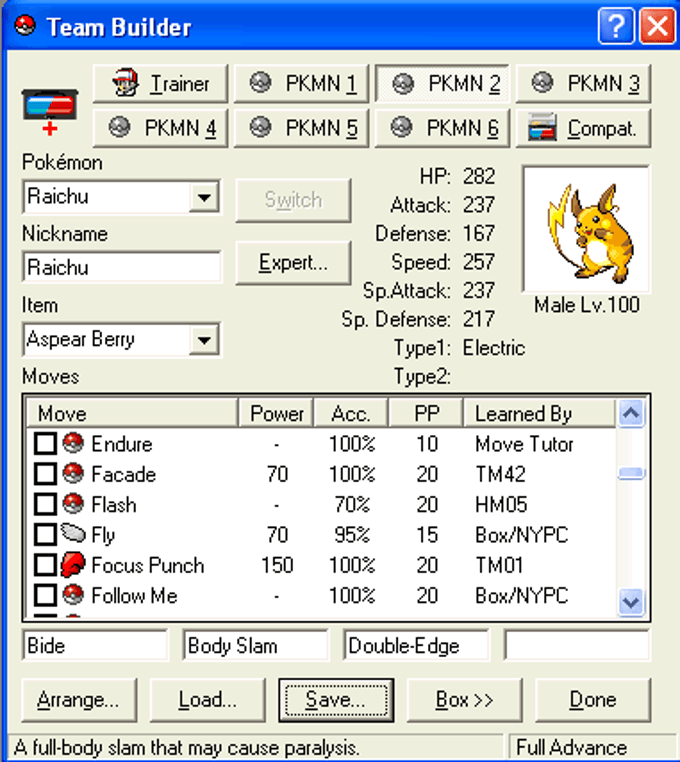680x762 pixels.
Task: Click the Double-Edge move slot field
Action: coord(416,646)
